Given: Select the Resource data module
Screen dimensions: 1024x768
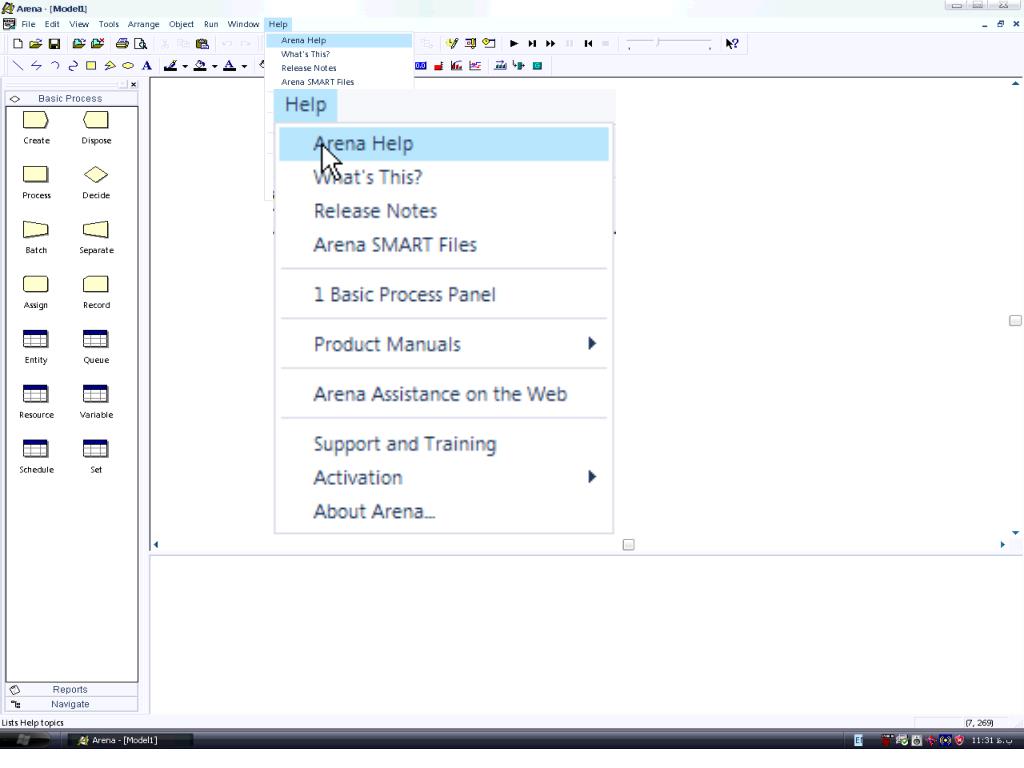Looking at the screenshot, I should tap(36, 402).
